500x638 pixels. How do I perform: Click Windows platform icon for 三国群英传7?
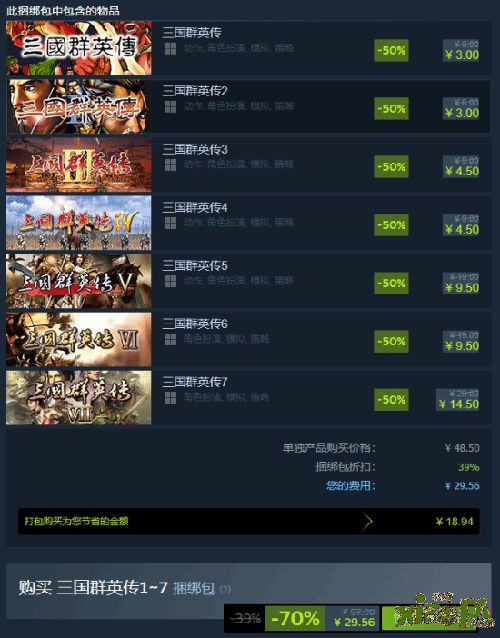[170, 398]
